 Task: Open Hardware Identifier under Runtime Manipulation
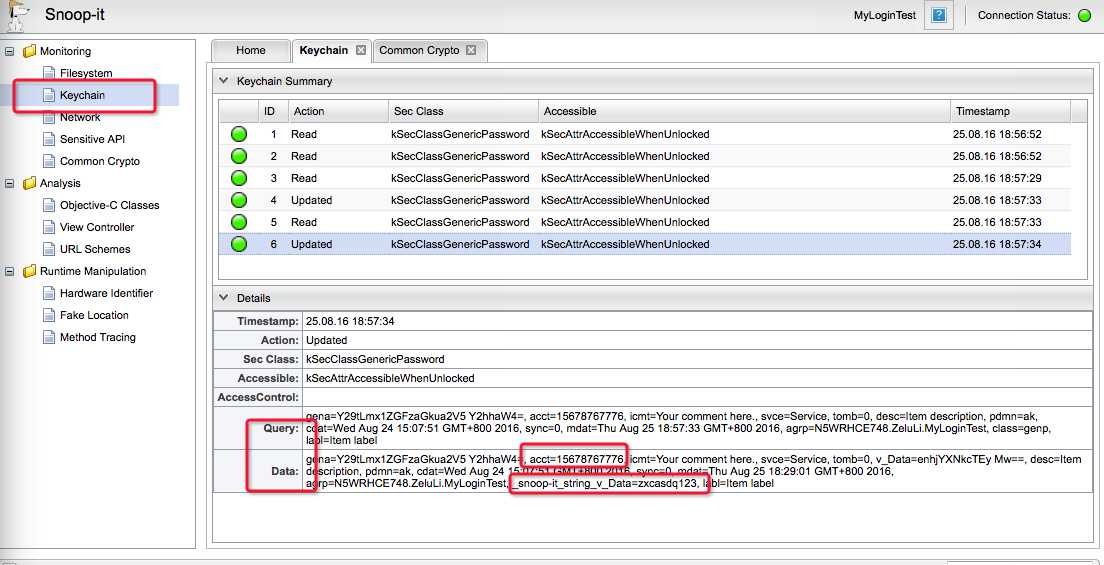pos(106,294)
